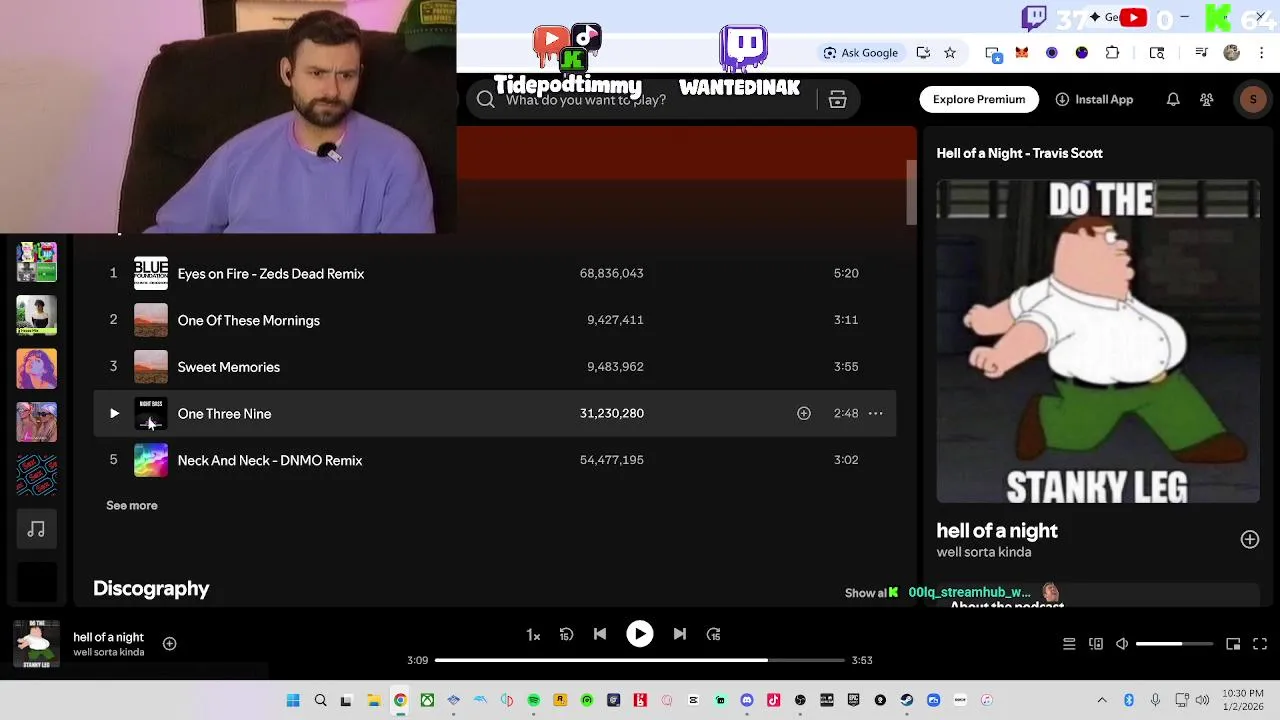
Task: Rewind 15 seconds button
Action: pos(566,634)
